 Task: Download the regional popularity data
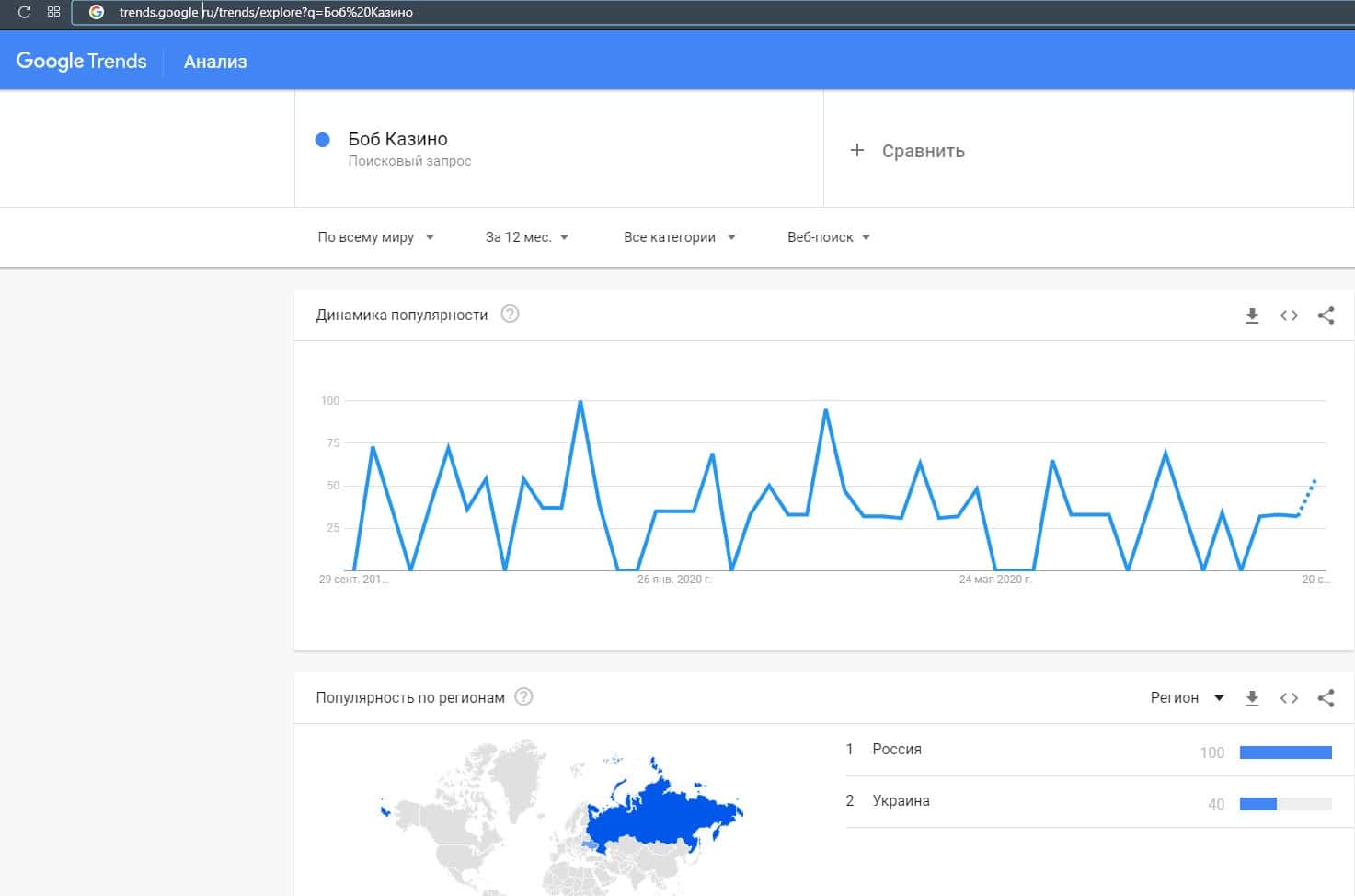(x=1252, y=698)
